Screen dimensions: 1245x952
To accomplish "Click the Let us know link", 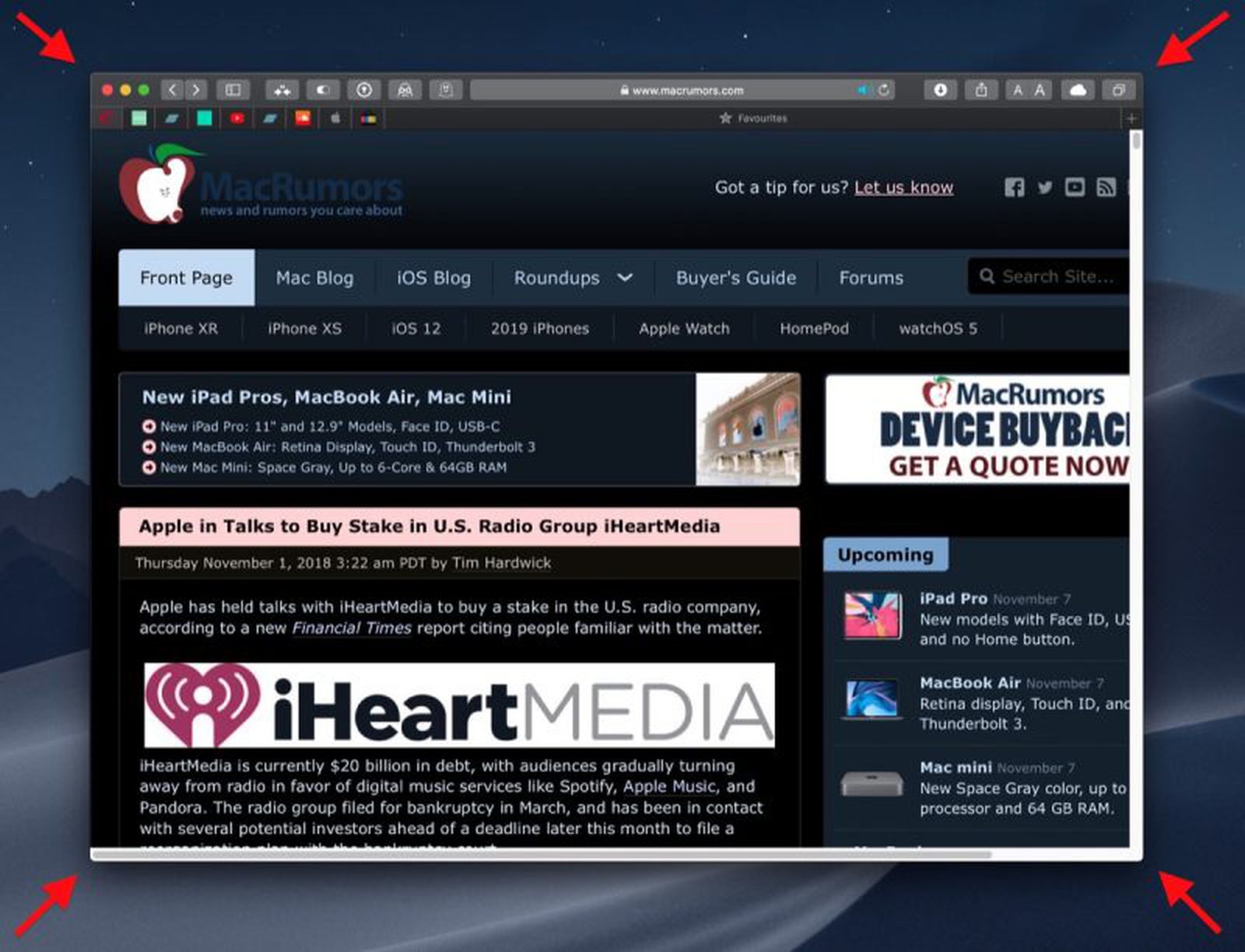I will click(903, 187).
